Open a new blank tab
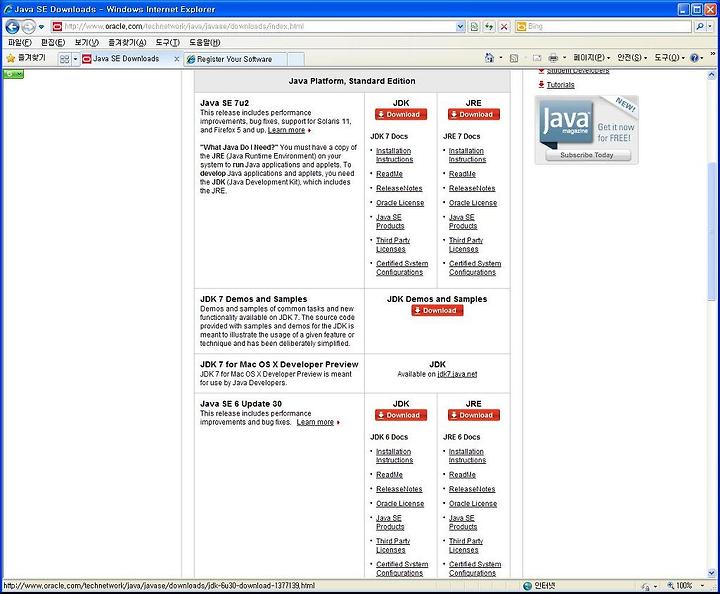 click(296, 59)
